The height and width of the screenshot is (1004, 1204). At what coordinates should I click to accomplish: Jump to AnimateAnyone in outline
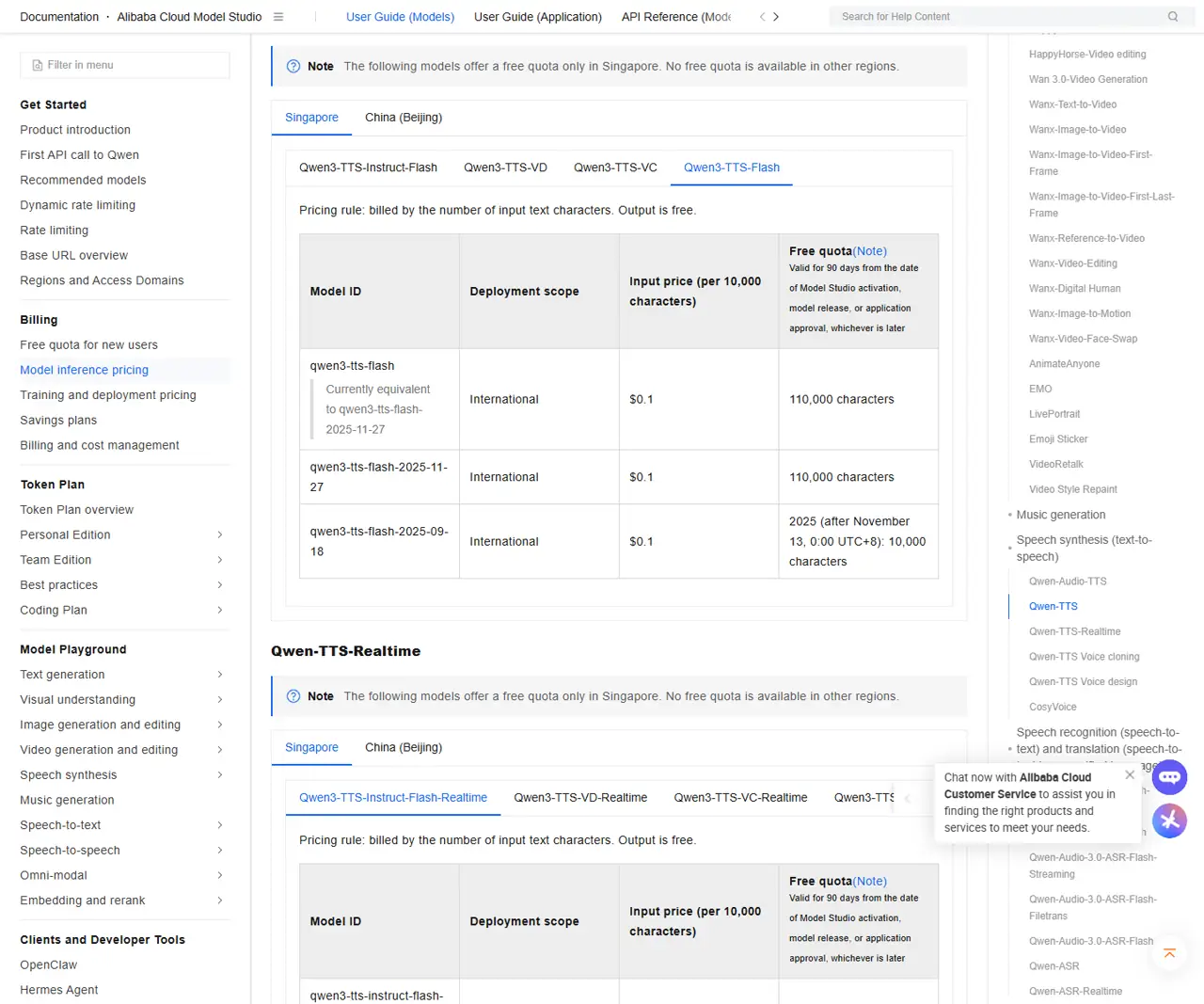click(x=1064, y=364)
